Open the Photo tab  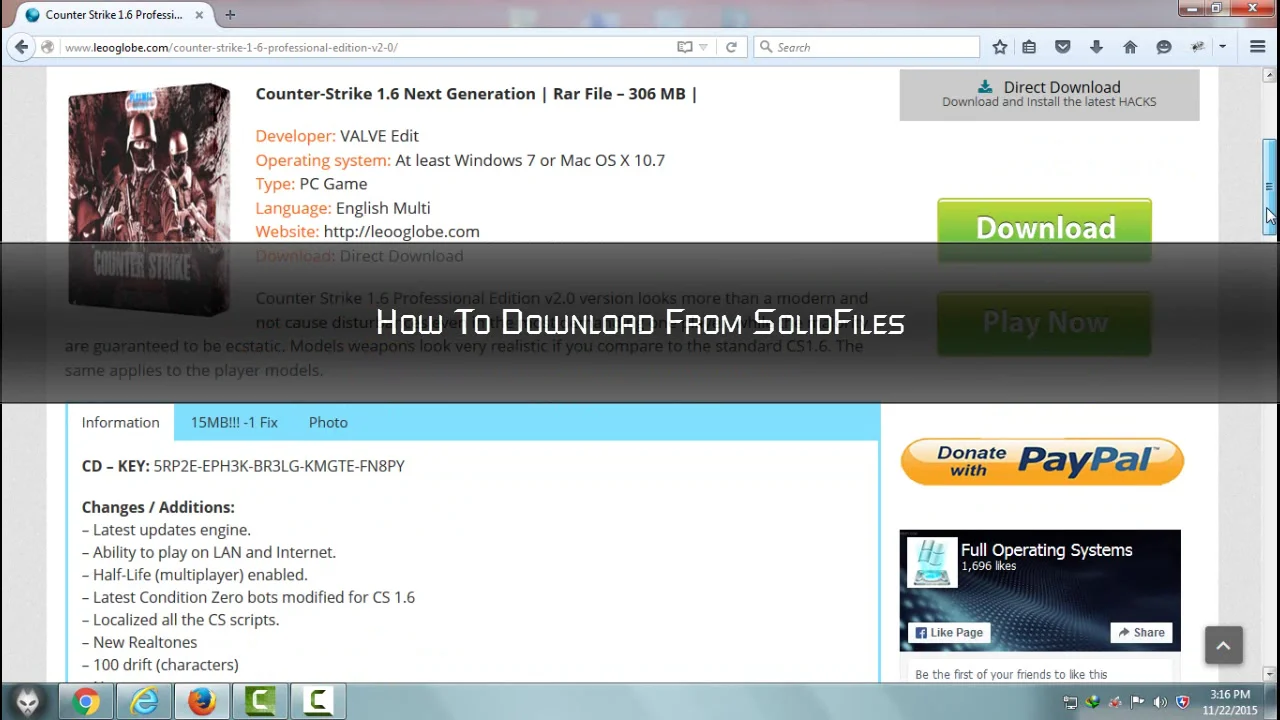[328, 423]
